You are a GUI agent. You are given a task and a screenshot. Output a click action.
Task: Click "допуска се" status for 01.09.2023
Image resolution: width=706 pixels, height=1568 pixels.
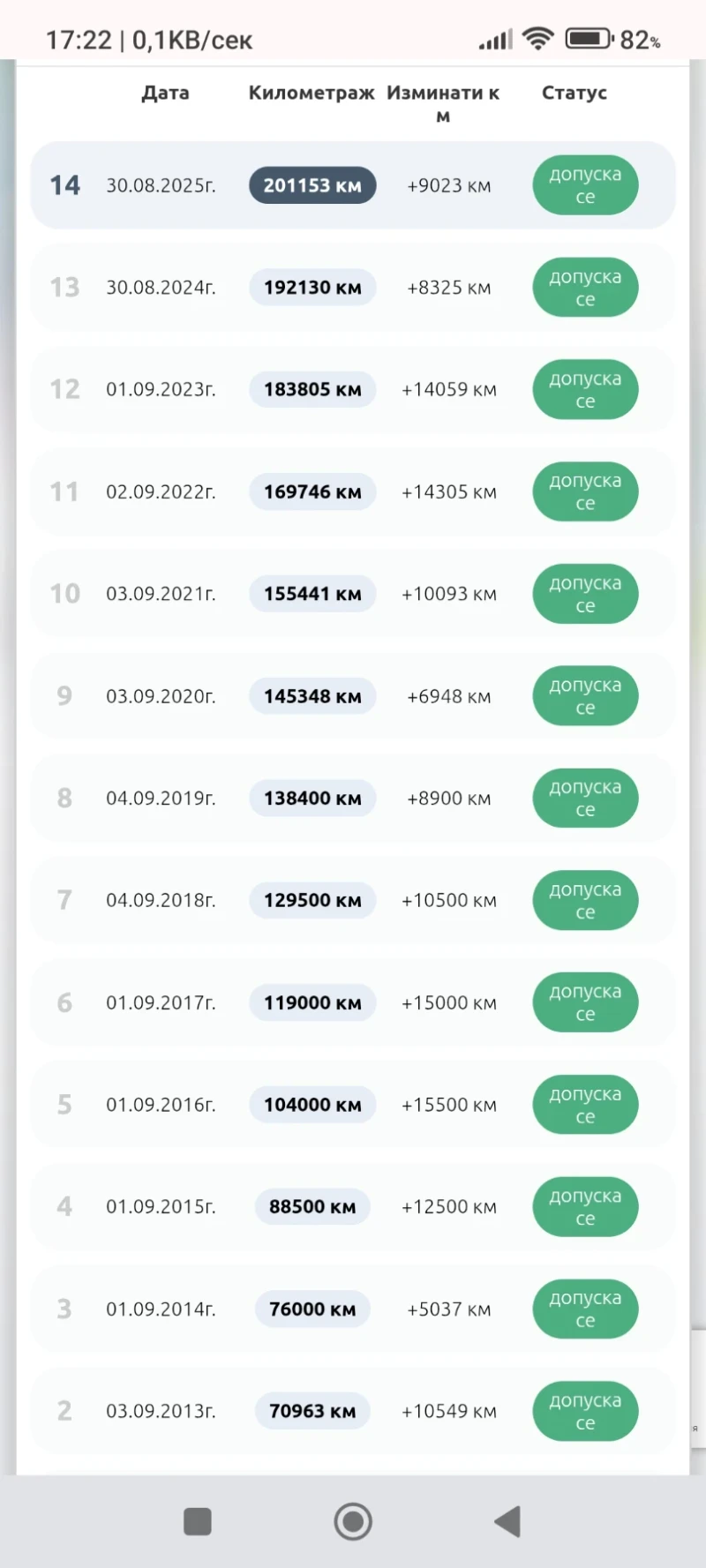click(585, 390)
